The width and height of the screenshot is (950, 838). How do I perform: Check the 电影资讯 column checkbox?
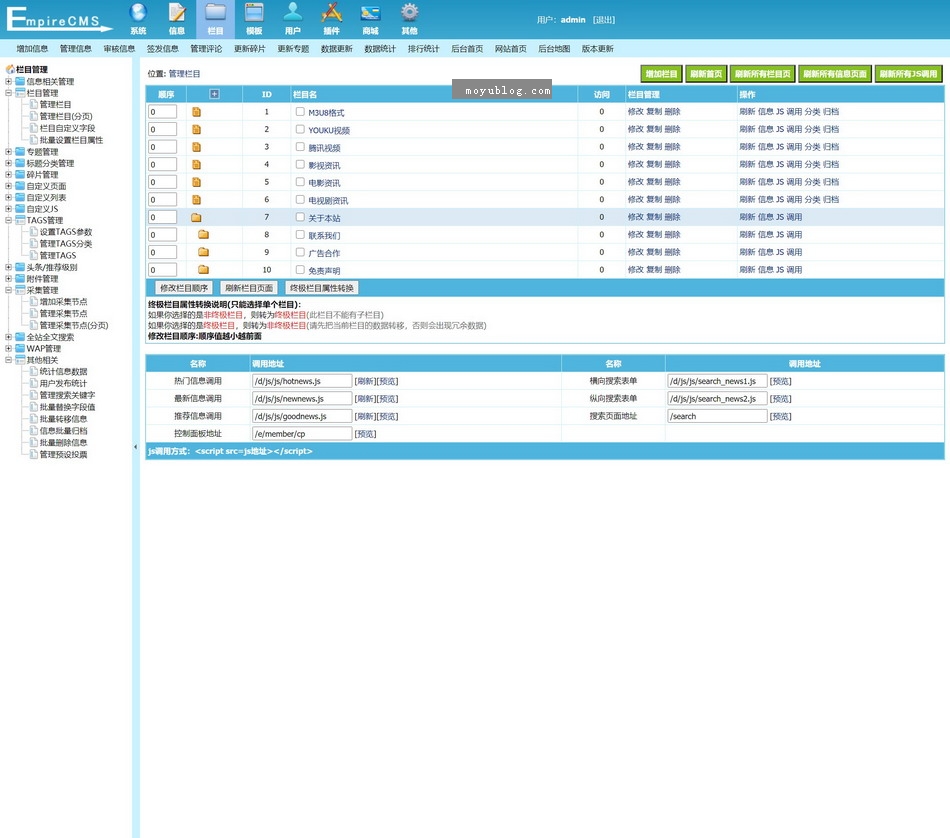click(300, 182)
